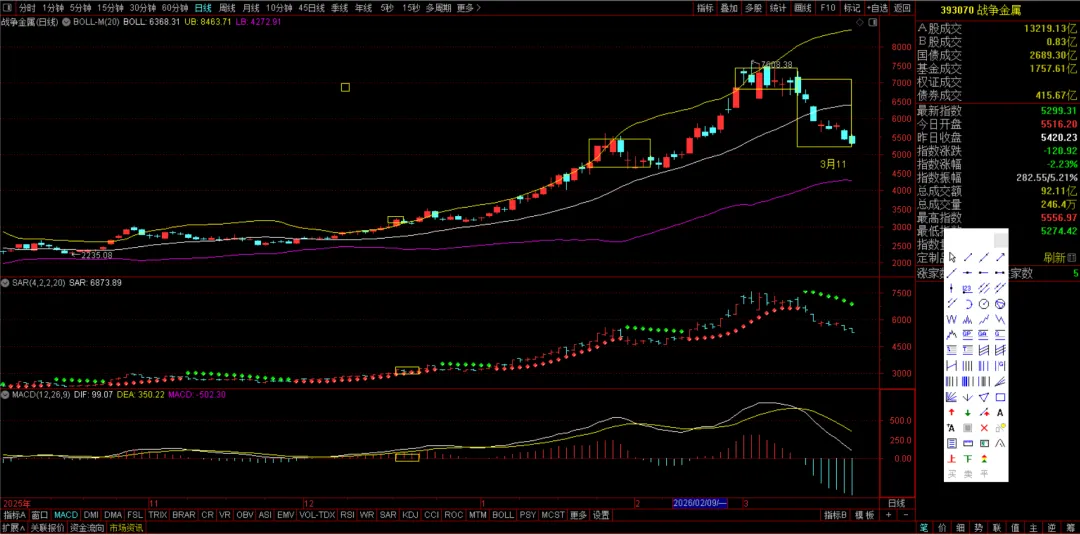Open the 多周期 multi-period view
1080x535 pixels.
(x=438, y=8)
